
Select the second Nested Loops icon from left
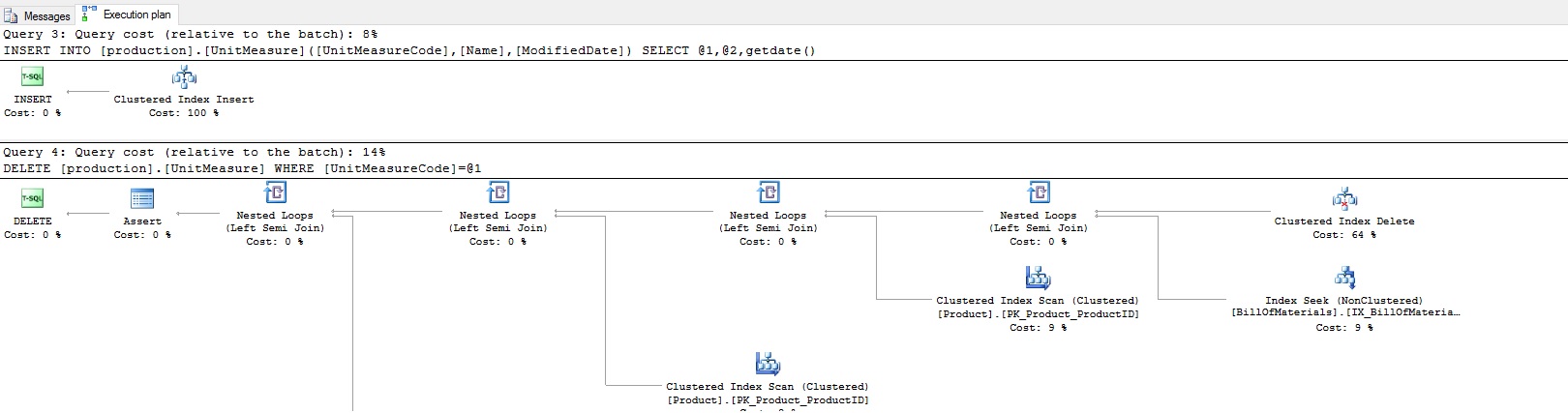[x=498, y=192]
